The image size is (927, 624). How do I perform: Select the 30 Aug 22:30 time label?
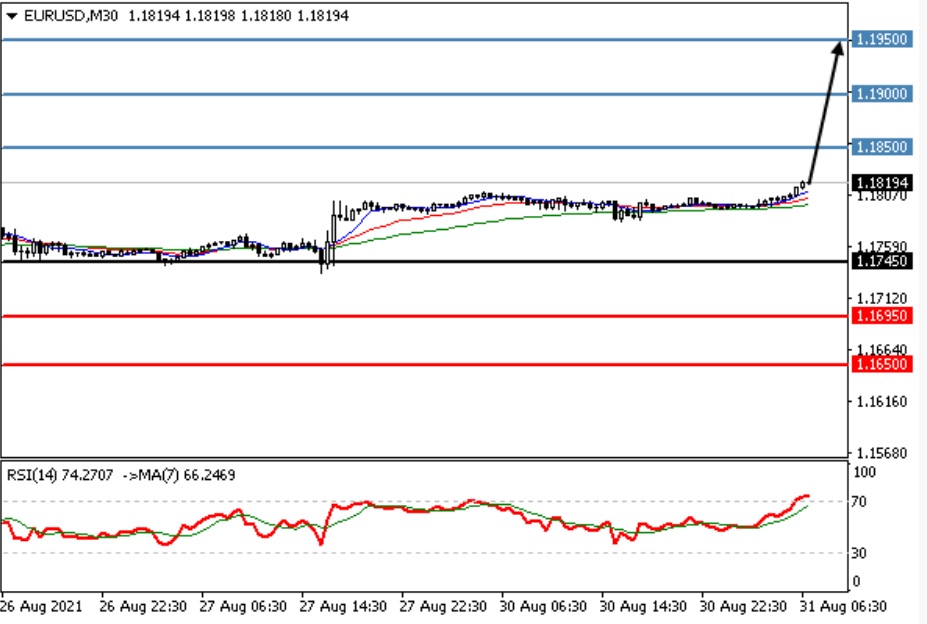(743, 607)
